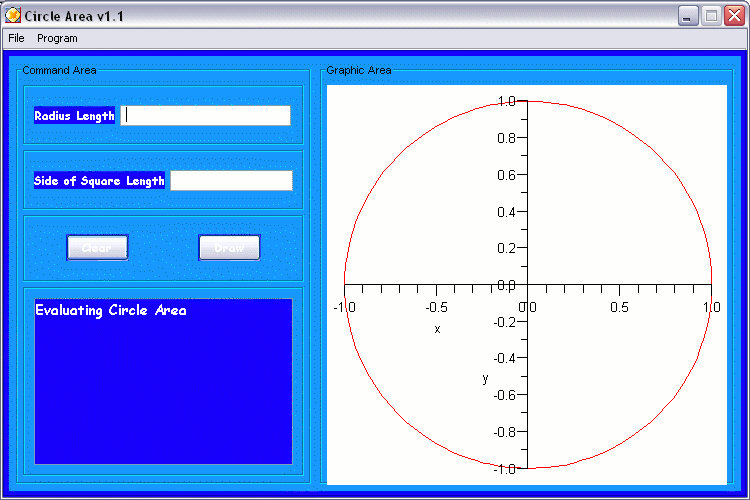Click the x axis label on graph
Viewport: 750px width, 500px height.
coord(437,329)
